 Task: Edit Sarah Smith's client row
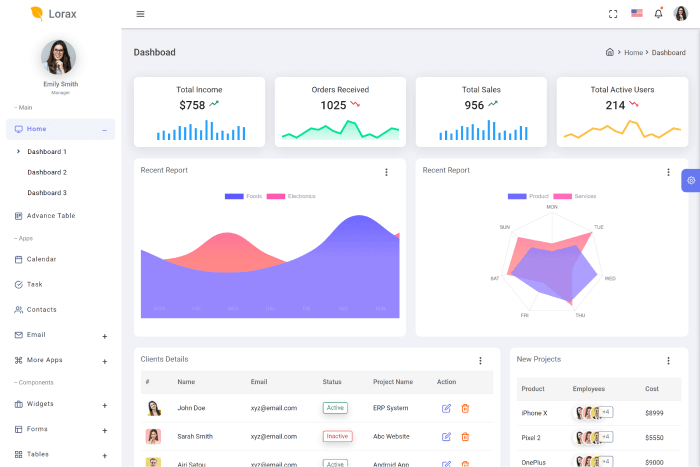[x=446, y=437]
